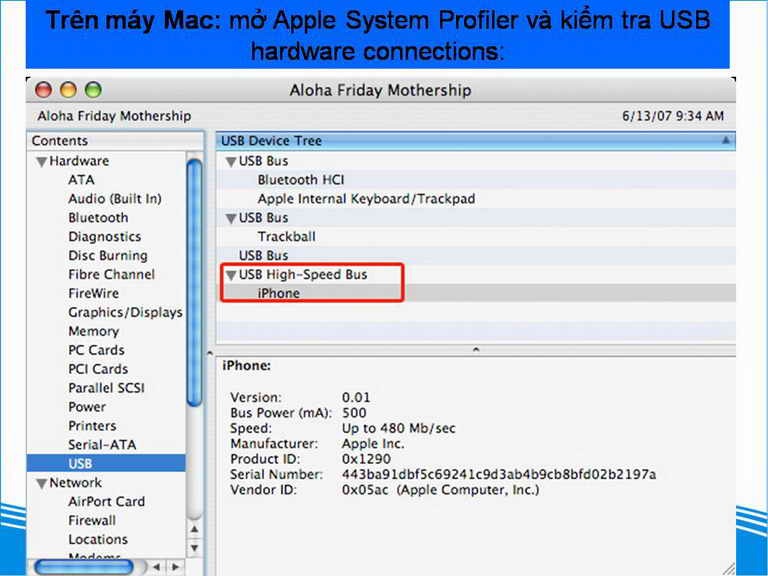This screenshot has width=768, height=576.
Task: Click the date 6/13/07 9:34 AM
Action: click(x=673, y=116)
